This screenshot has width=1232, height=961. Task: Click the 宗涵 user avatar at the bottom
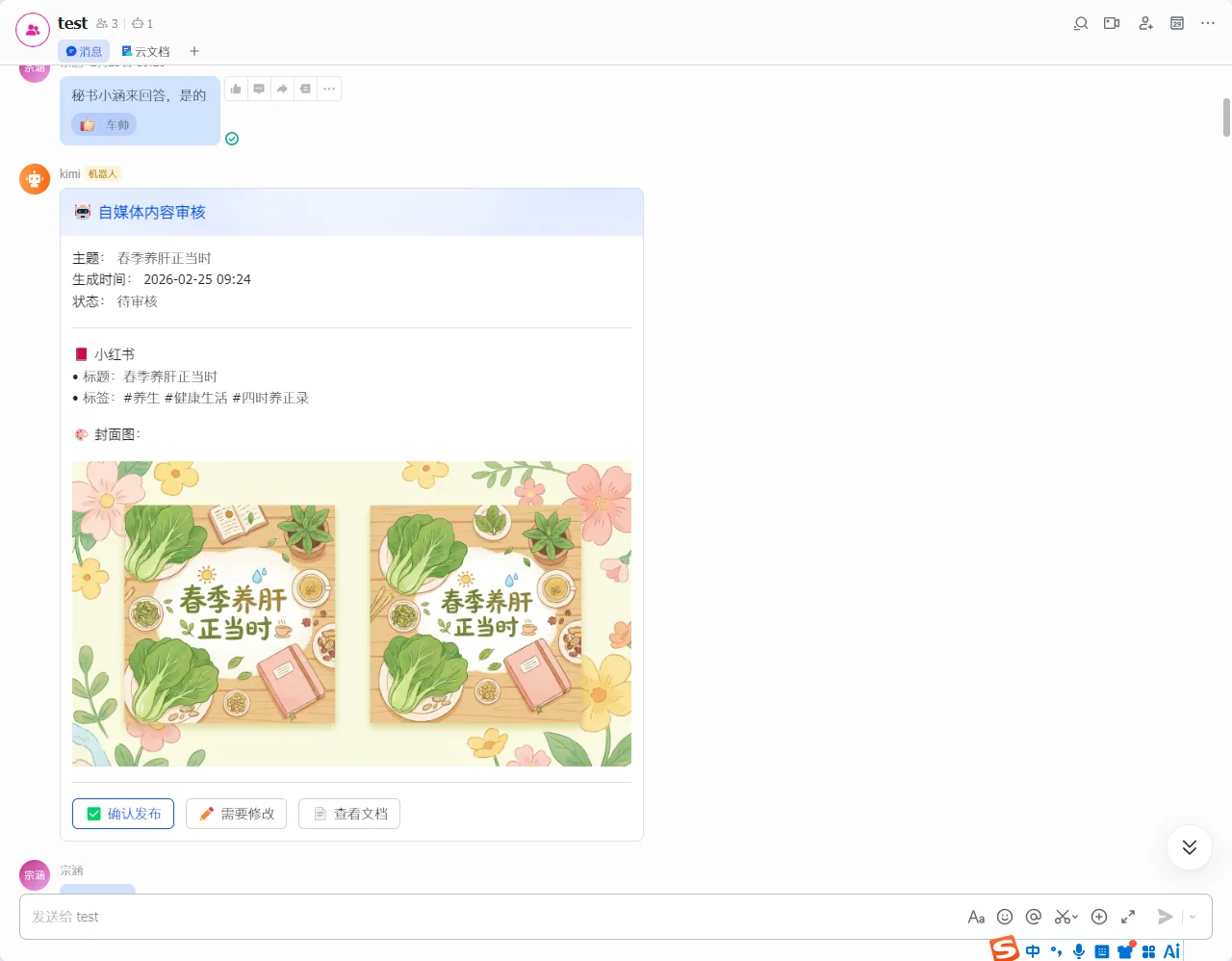pyautogui.click(x=35, y=875)
